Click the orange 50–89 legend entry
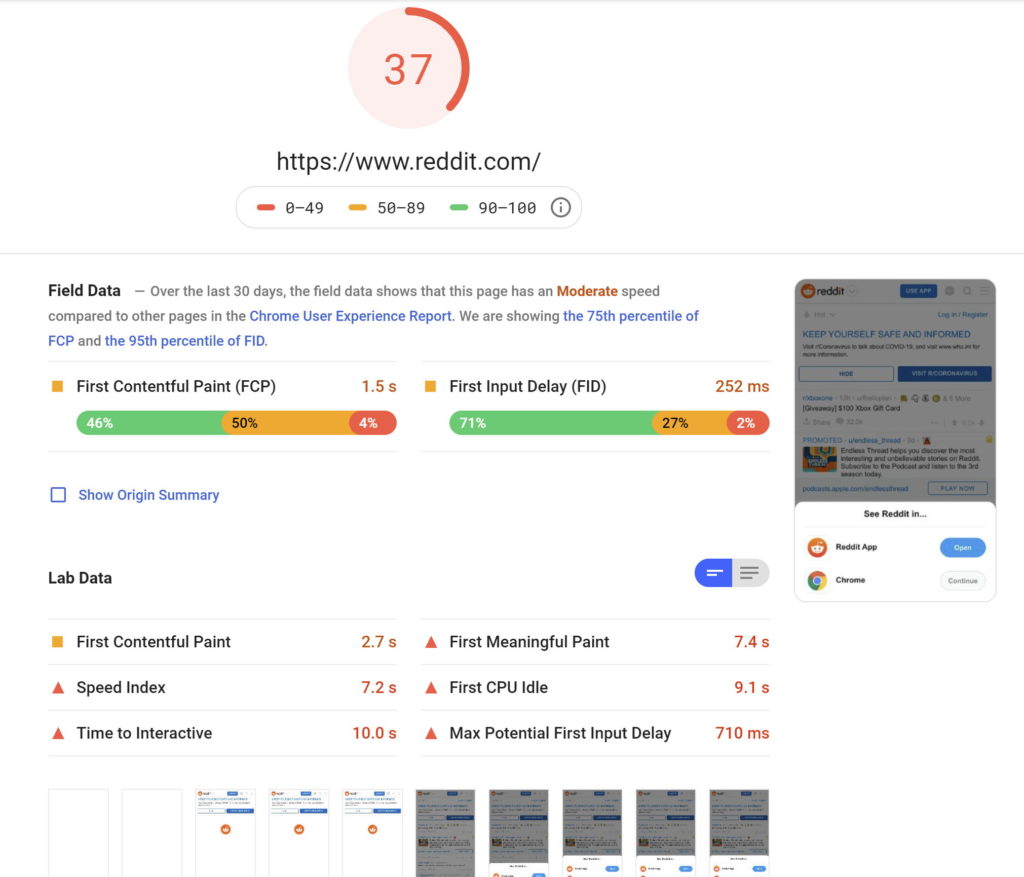Viewport: 1024px width, 877px height. pos(387,208)
